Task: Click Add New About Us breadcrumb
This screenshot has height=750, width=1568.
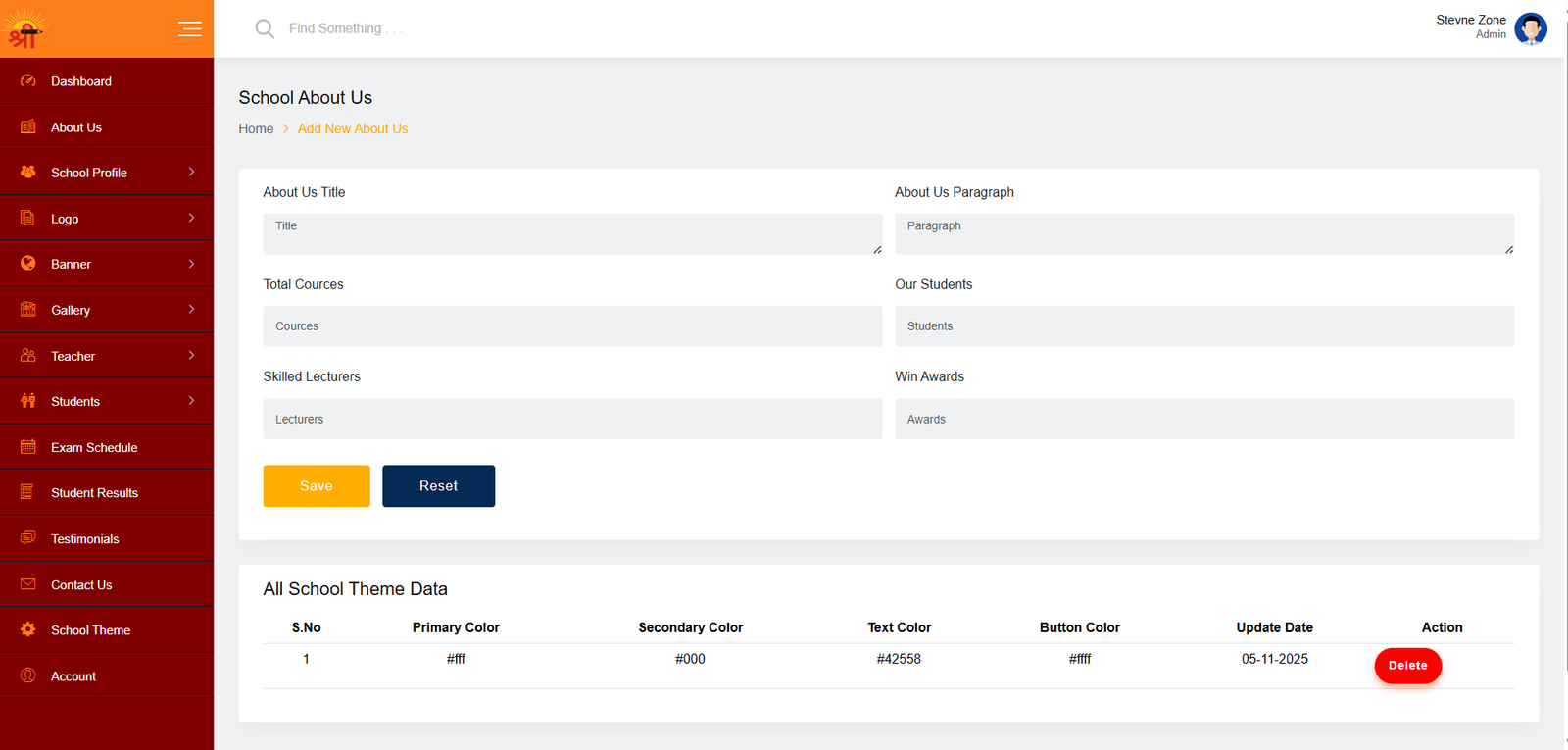Action: (353, 128)
